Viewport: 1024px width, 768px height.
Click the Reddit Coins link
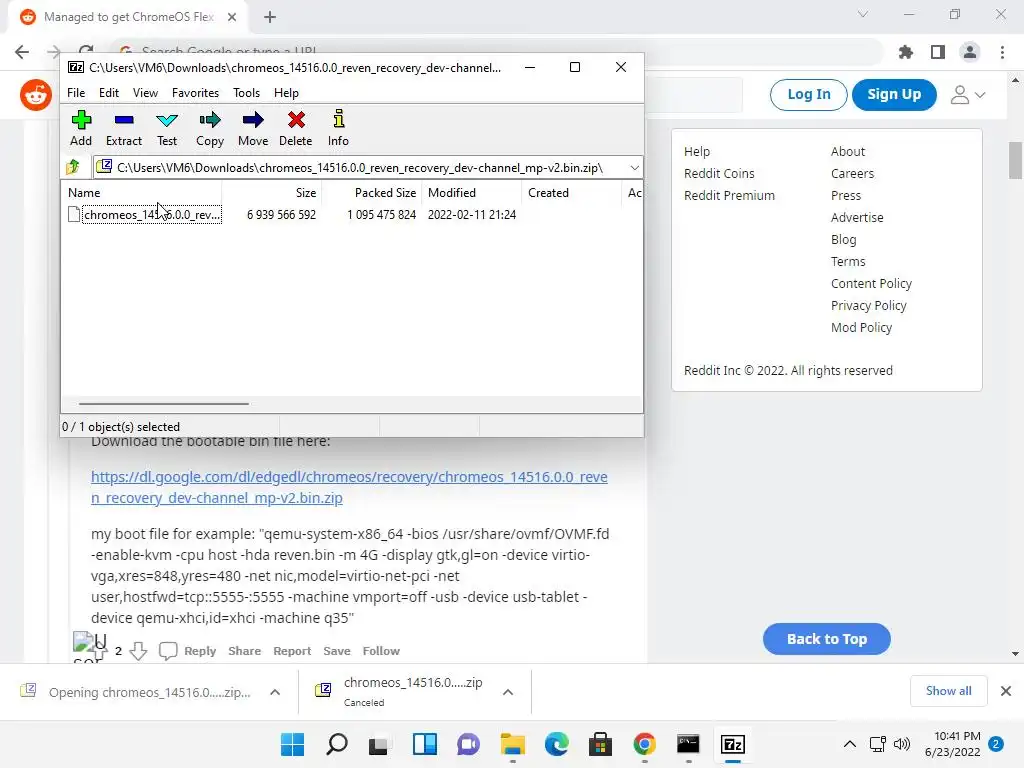tap(719, 174)
